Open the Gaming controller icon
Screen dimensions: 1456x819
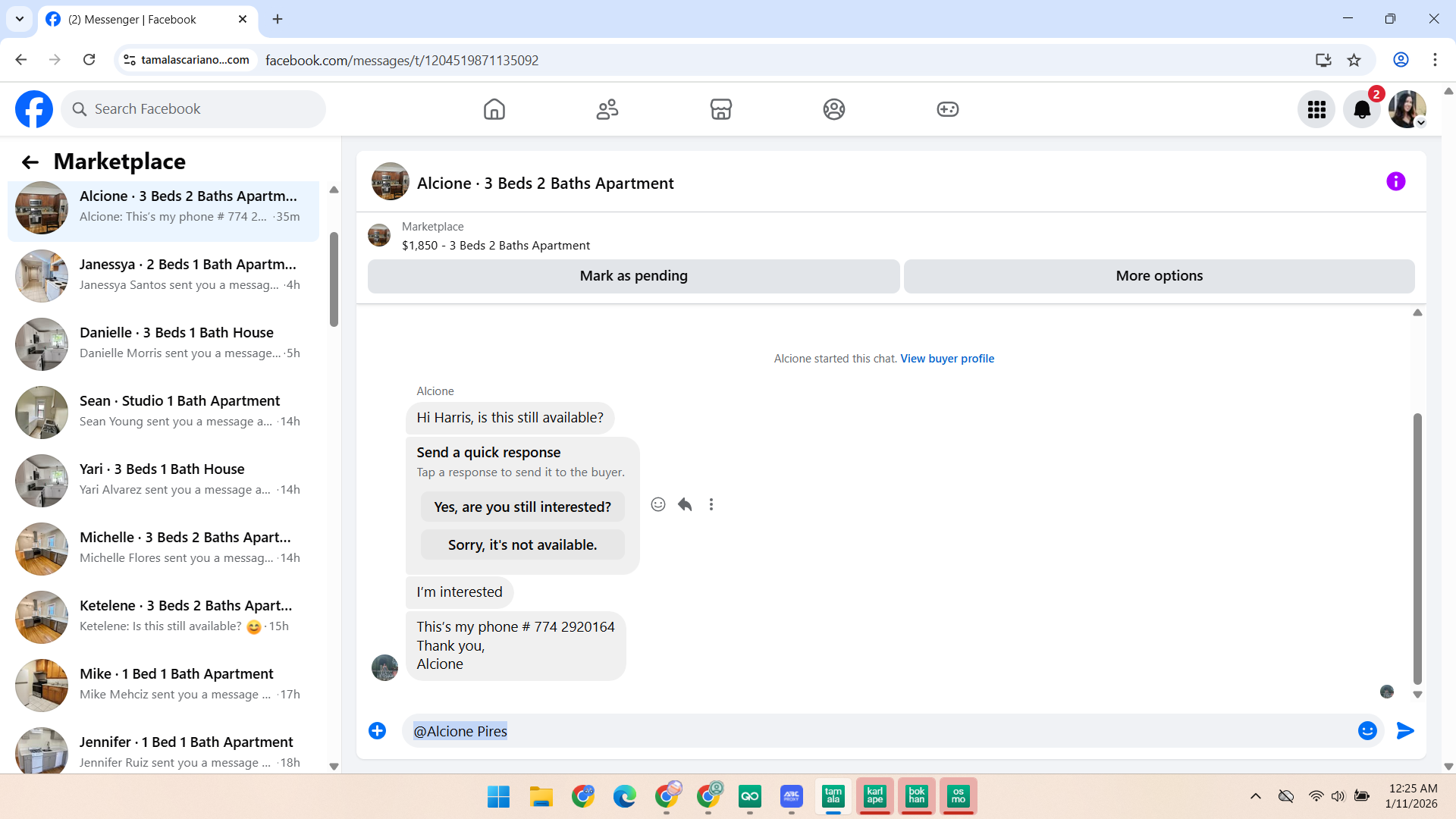pyautogui.click(x=947, y=109)
